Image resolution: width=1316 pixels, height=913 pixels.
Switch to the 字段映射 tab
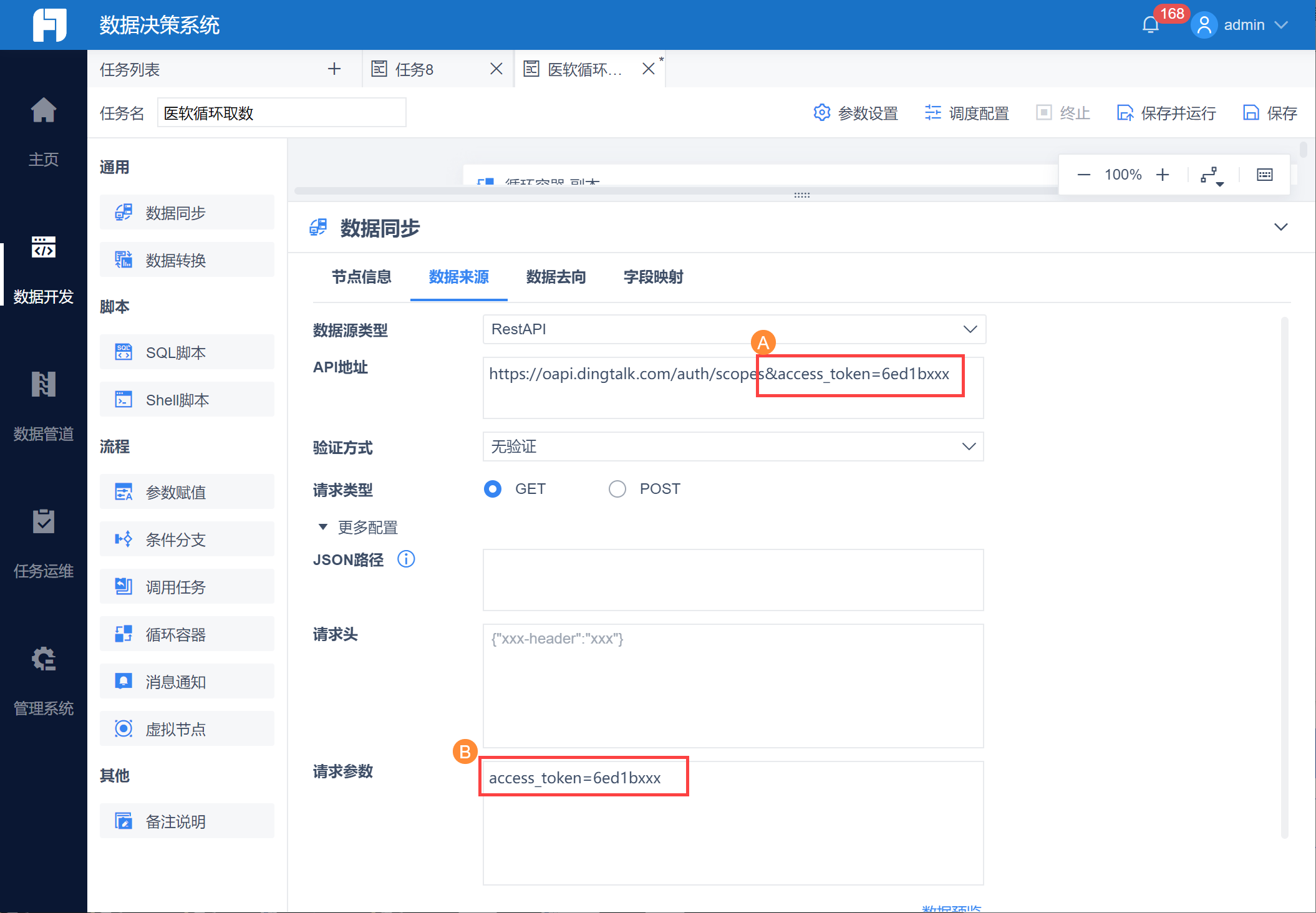[653, 277]
